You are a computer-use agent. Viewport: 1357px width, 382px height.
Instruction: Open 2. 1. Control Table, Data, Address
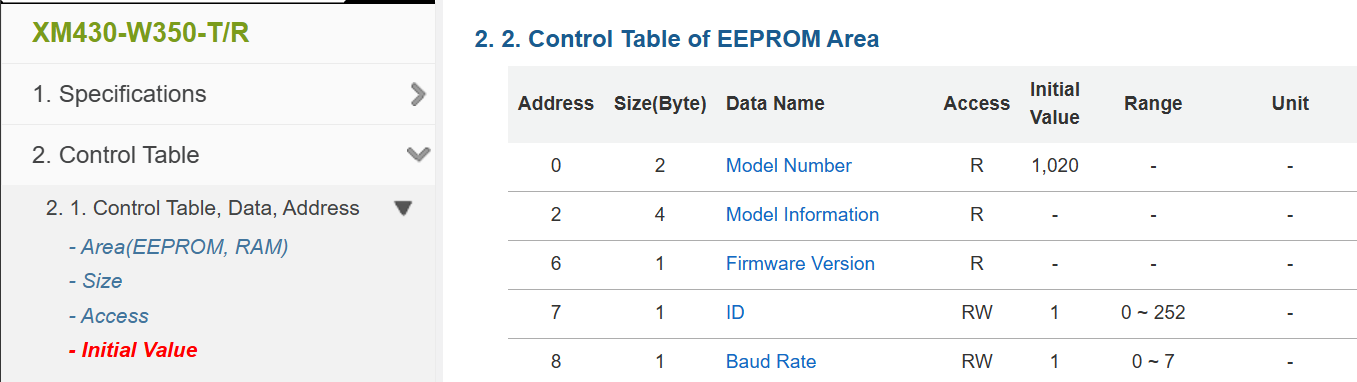203,208
